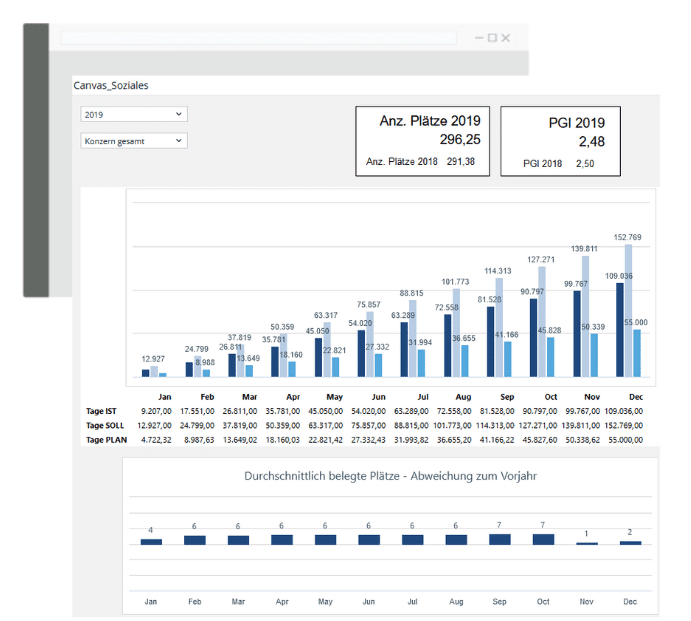Open the 2019 year dropdown

[x=134, y=114]
